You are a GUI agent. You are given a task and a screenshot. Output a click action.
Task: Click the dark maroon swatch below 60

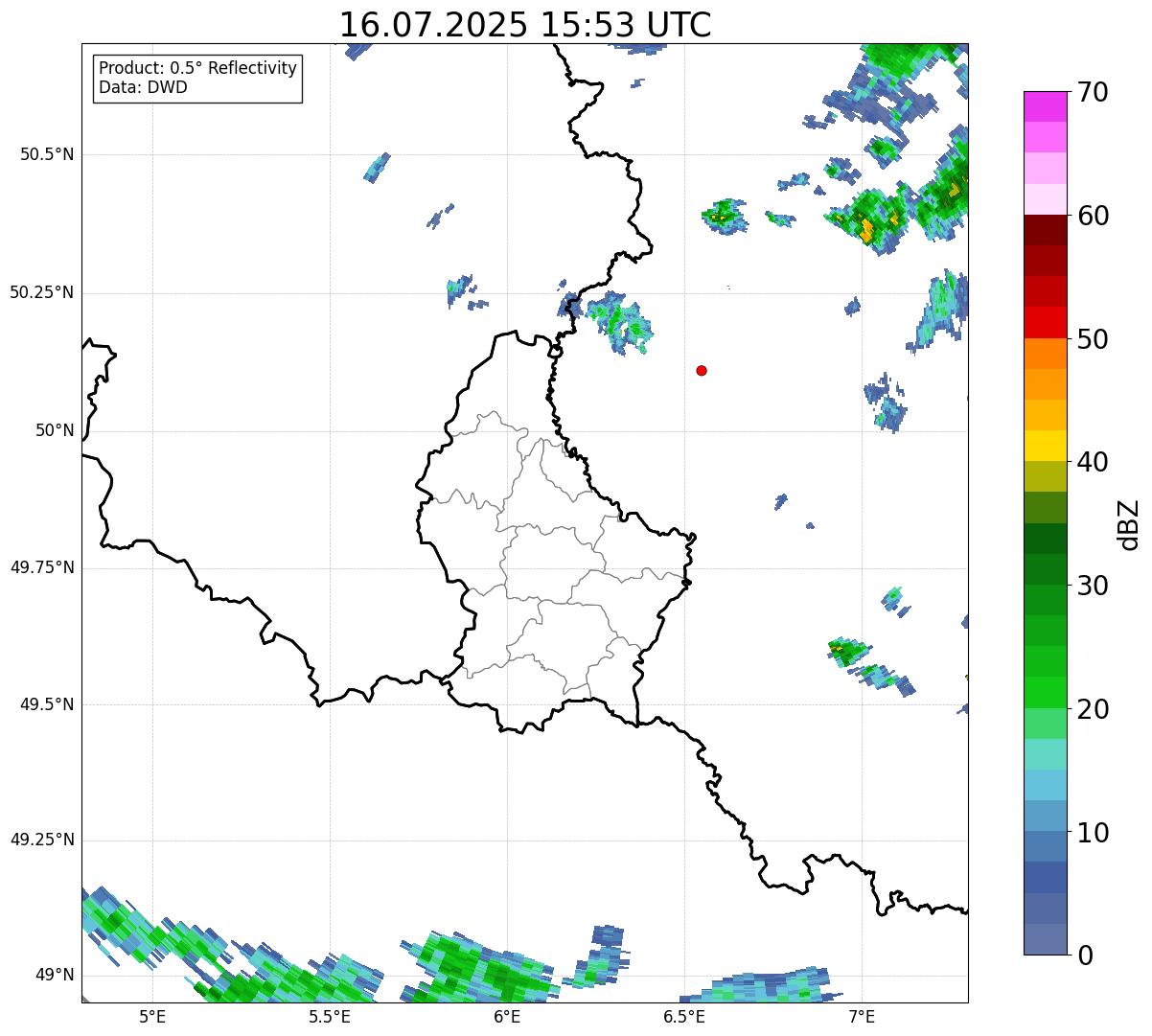(1046, 230)
